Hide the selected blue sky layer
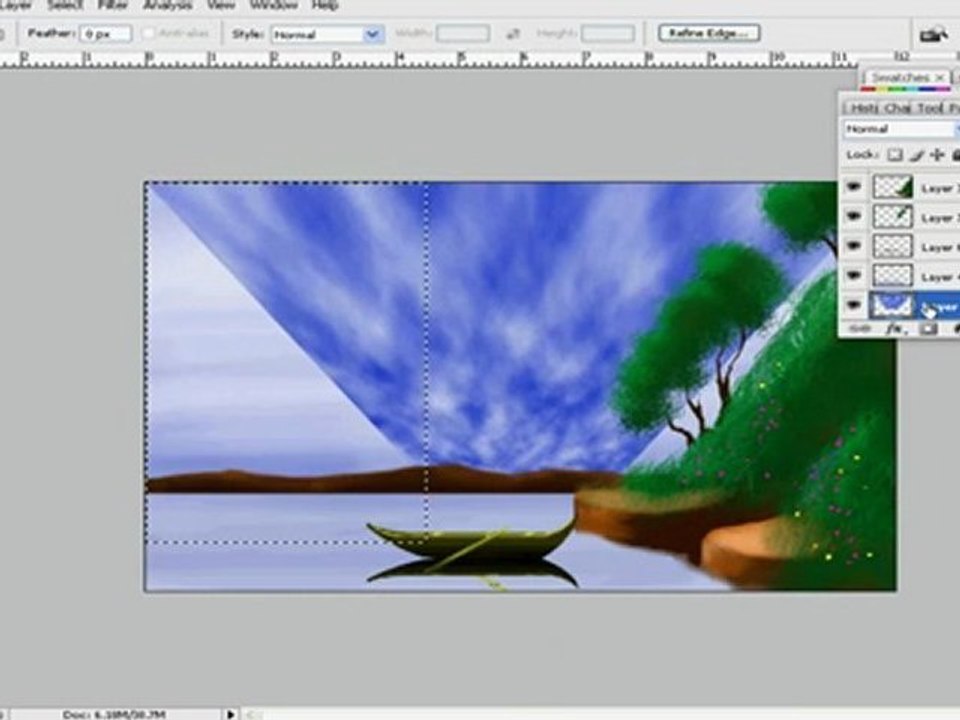Screen dimensions: 960x720 [853, 304]
